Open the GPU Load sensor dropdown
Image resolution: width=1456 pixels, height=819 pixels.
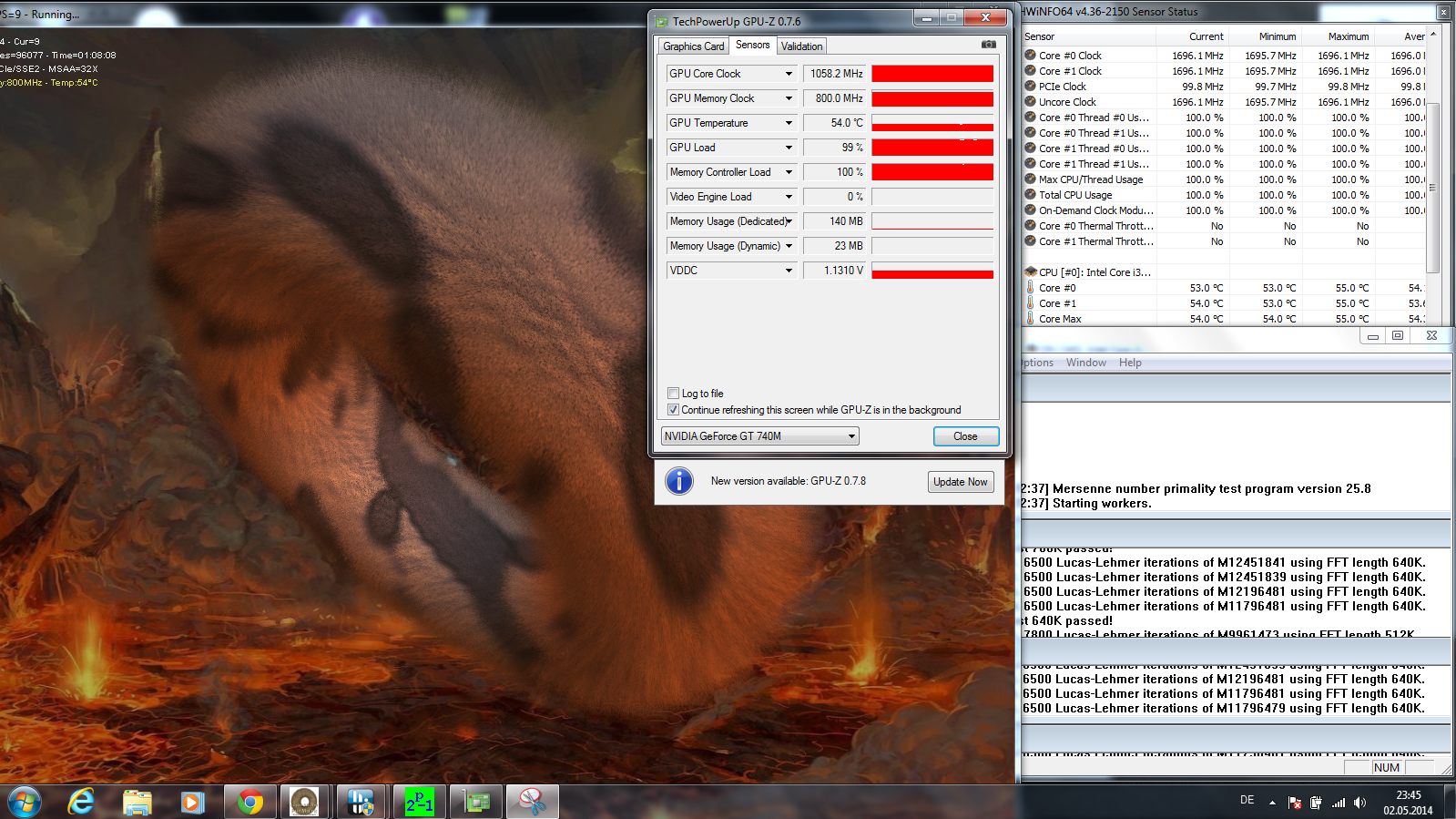tap(789, 148)
